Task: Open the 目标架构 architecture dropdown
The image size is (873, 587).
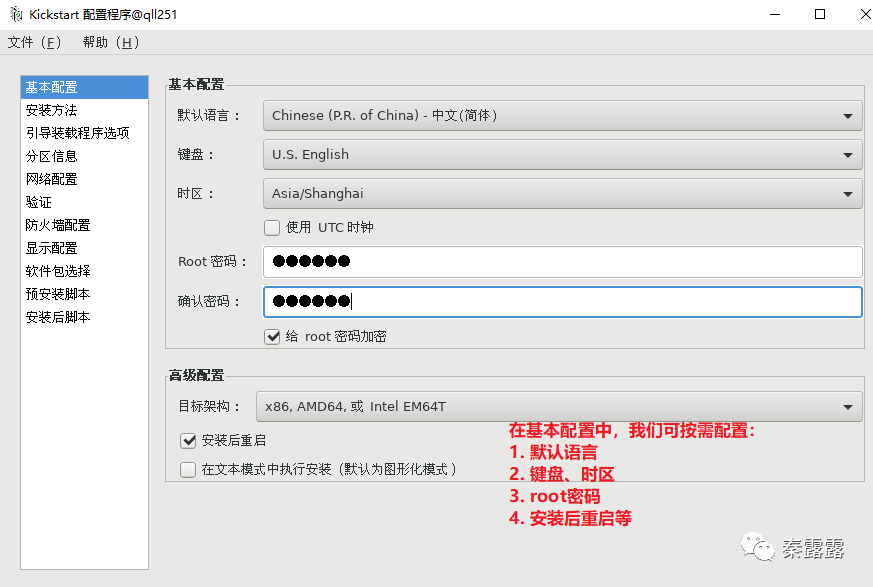Action: [559, 407]
